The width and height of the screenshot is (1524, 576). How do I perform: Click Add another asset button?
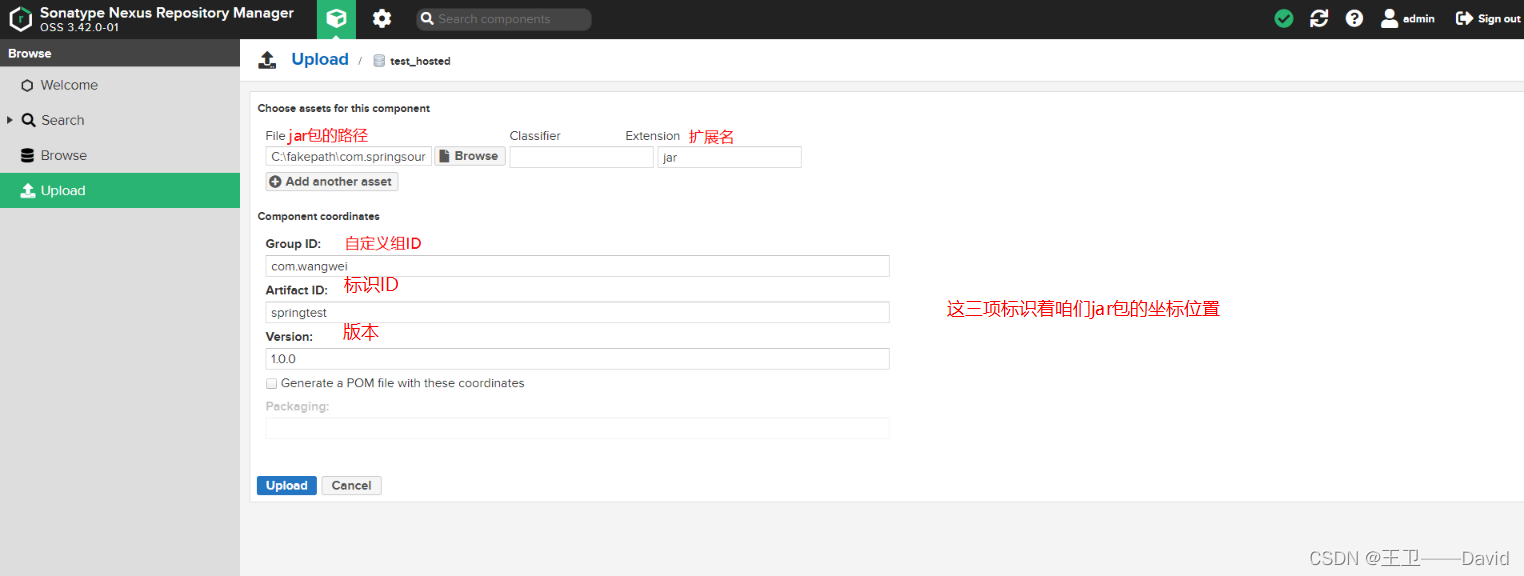click(x=332, y=182)
